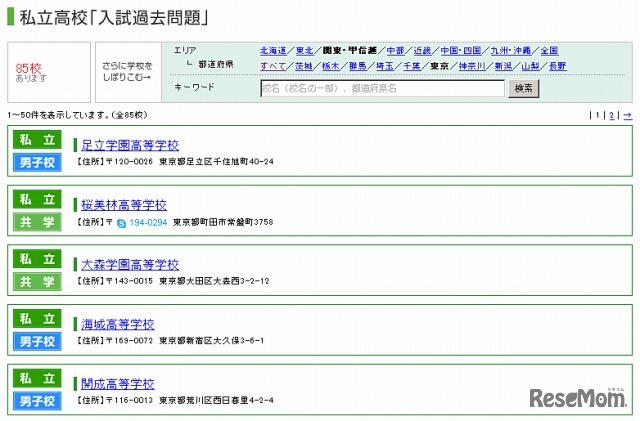
Task: Click address 東京都新宿区大久保3-6-1
Action: [211, 341]
